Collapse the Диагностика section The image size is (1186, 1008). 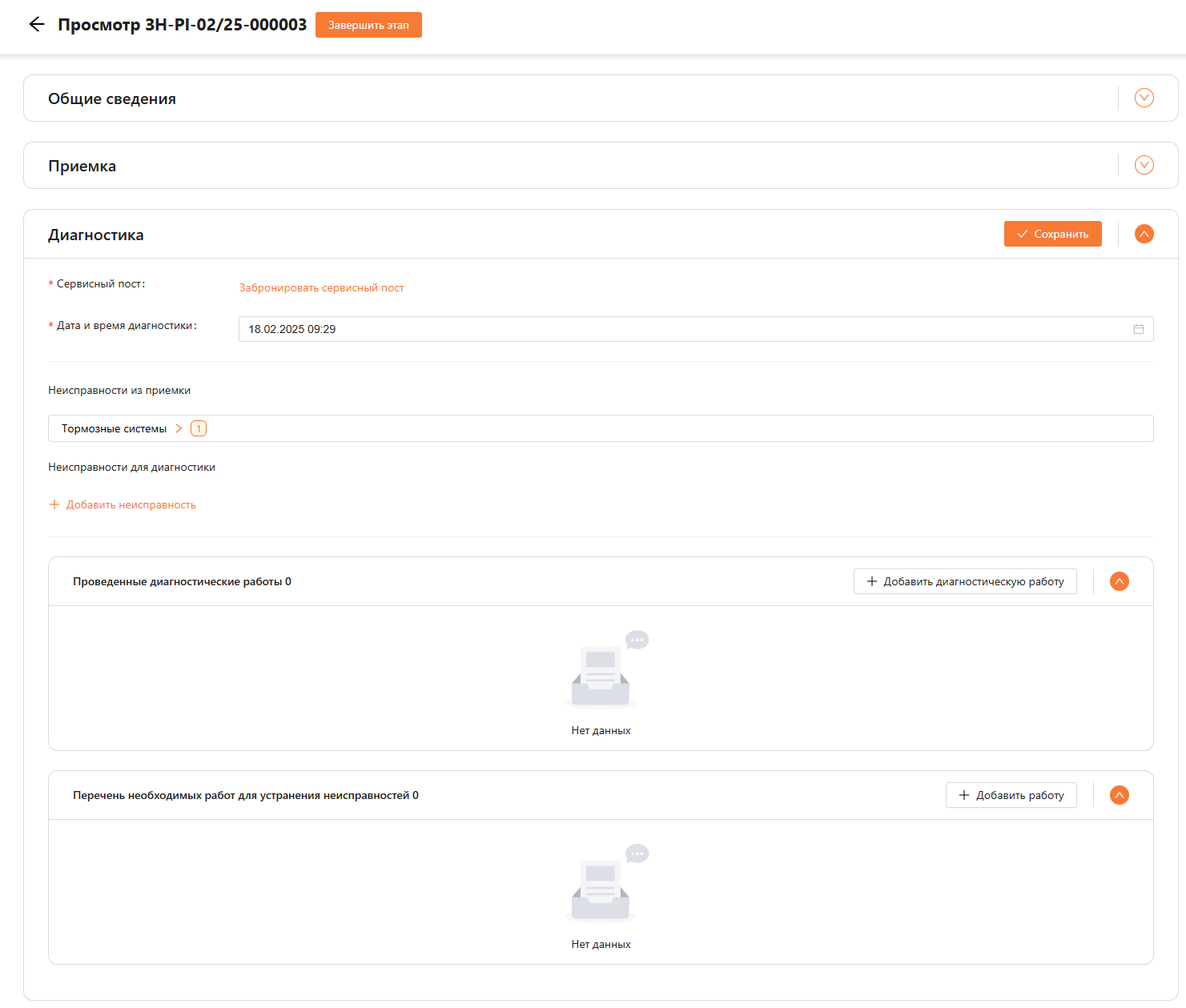click(x=1144, y=234)
